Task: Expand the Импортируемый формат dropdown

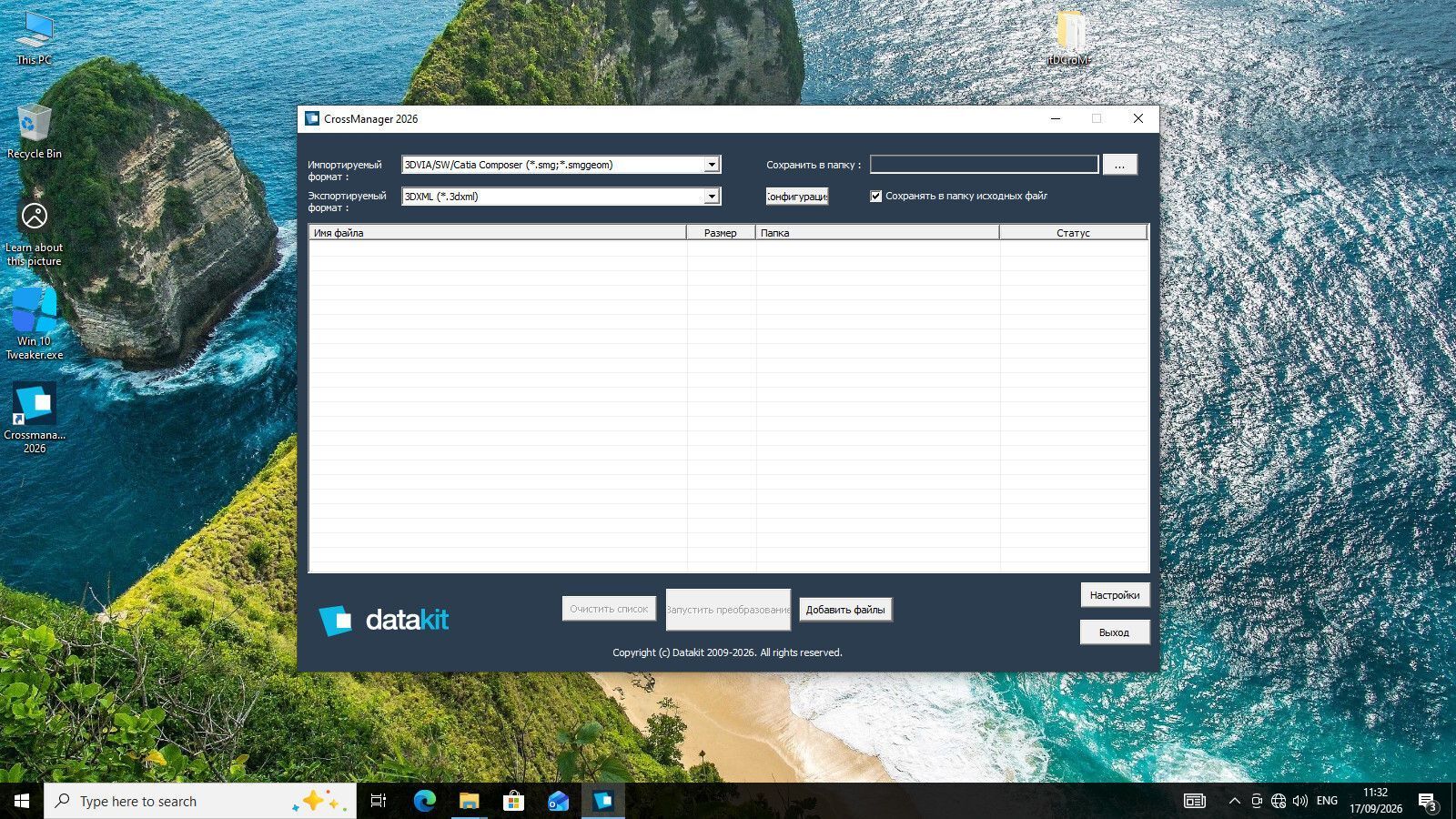Action: tap(712, 165)
